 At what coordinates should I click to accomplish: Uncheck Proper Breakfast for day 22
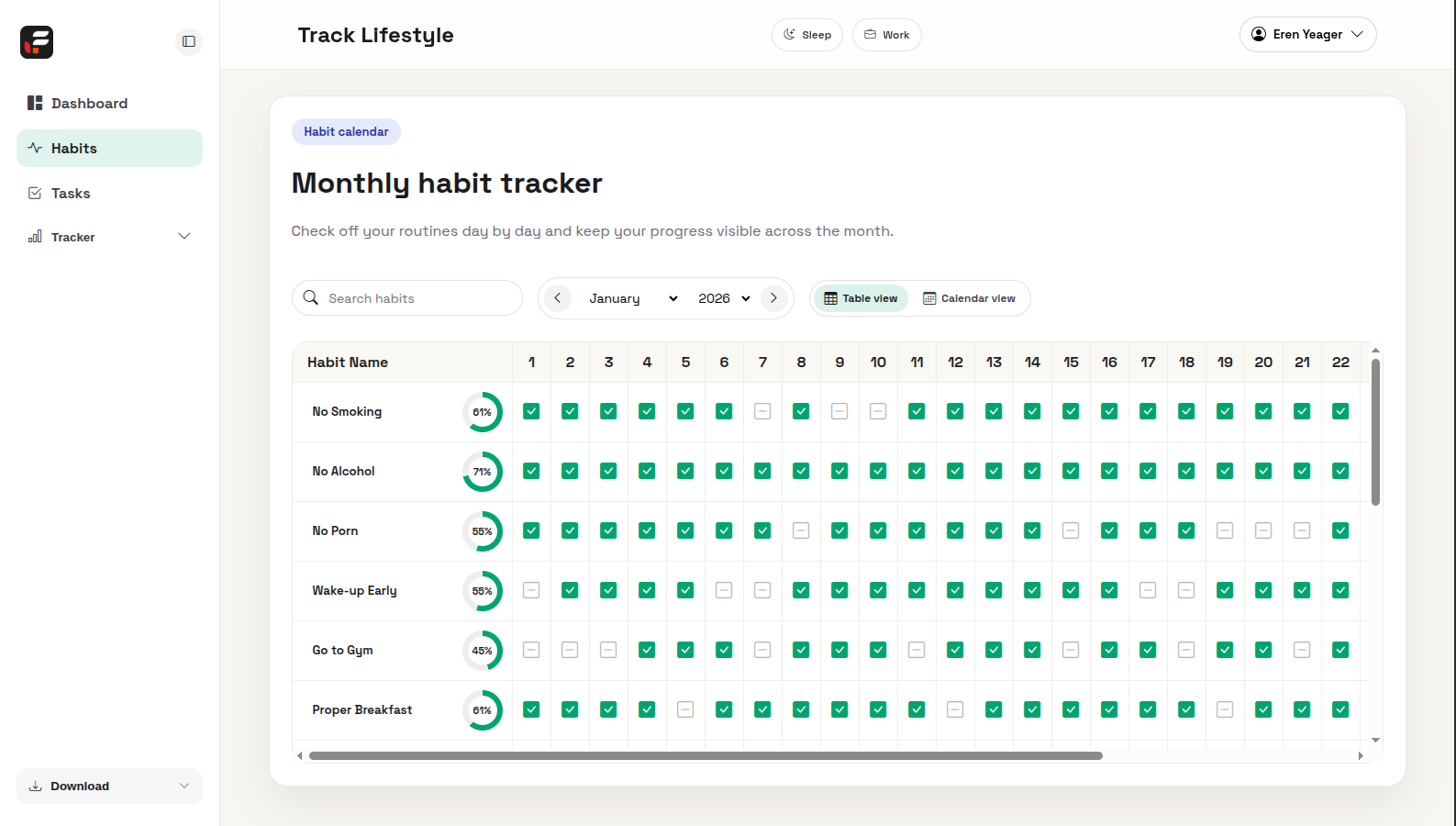click(1340, 709)
